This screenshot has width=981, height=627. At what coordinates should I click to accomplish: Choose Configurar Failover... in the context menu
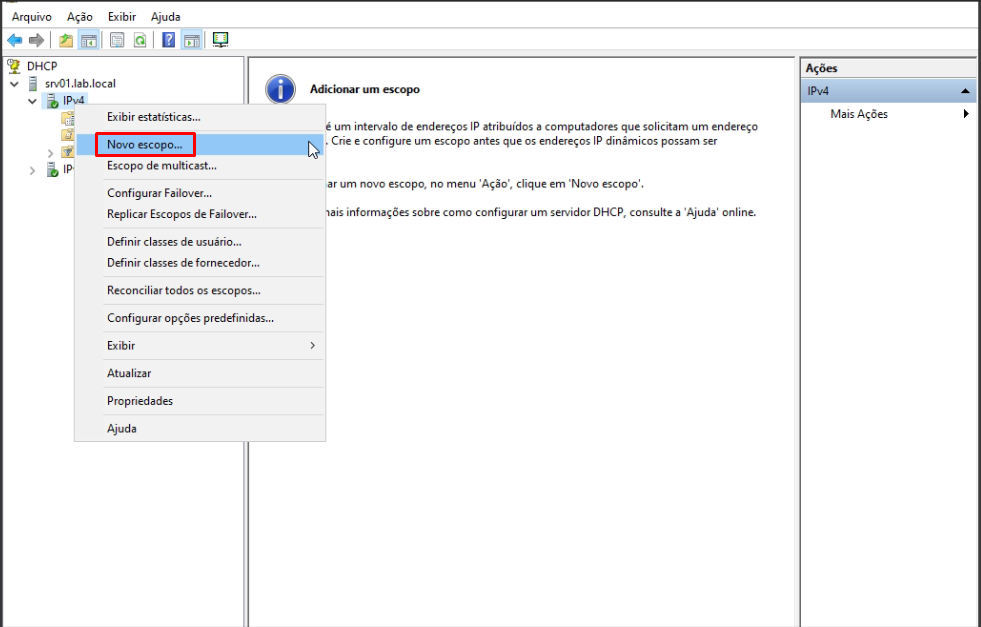(159, 193)
